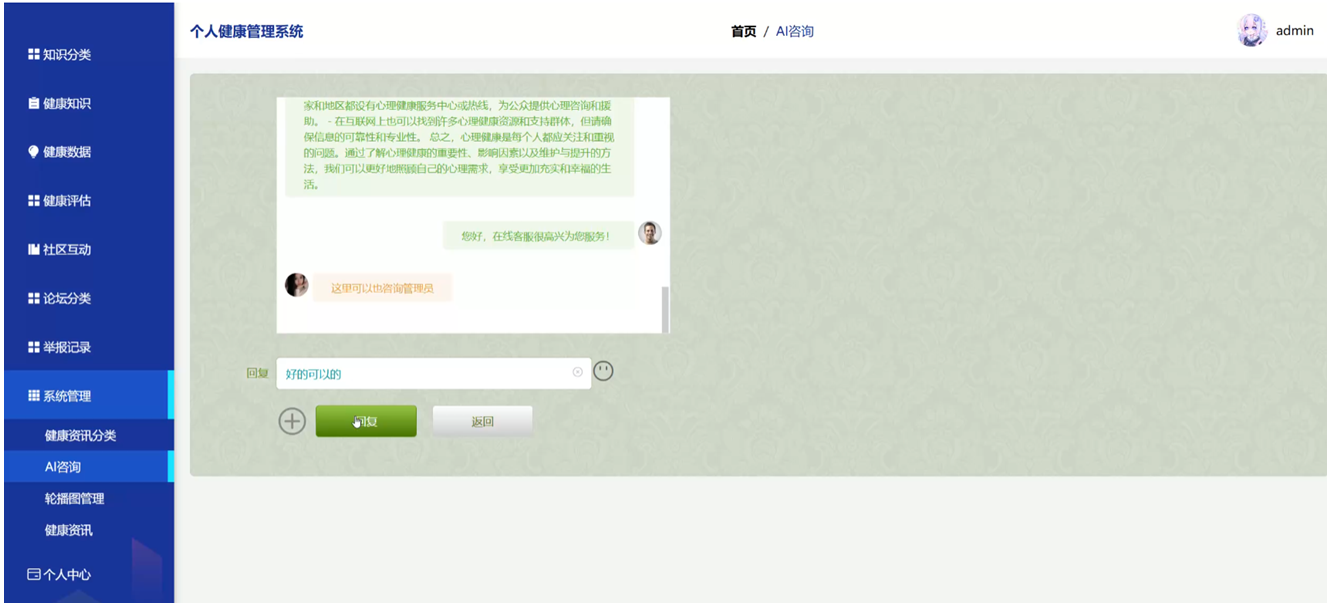Viewport: 1331px width, 604px height.
Task: Focus the reply text field containing 好的可以的
Action: [433, 373]
